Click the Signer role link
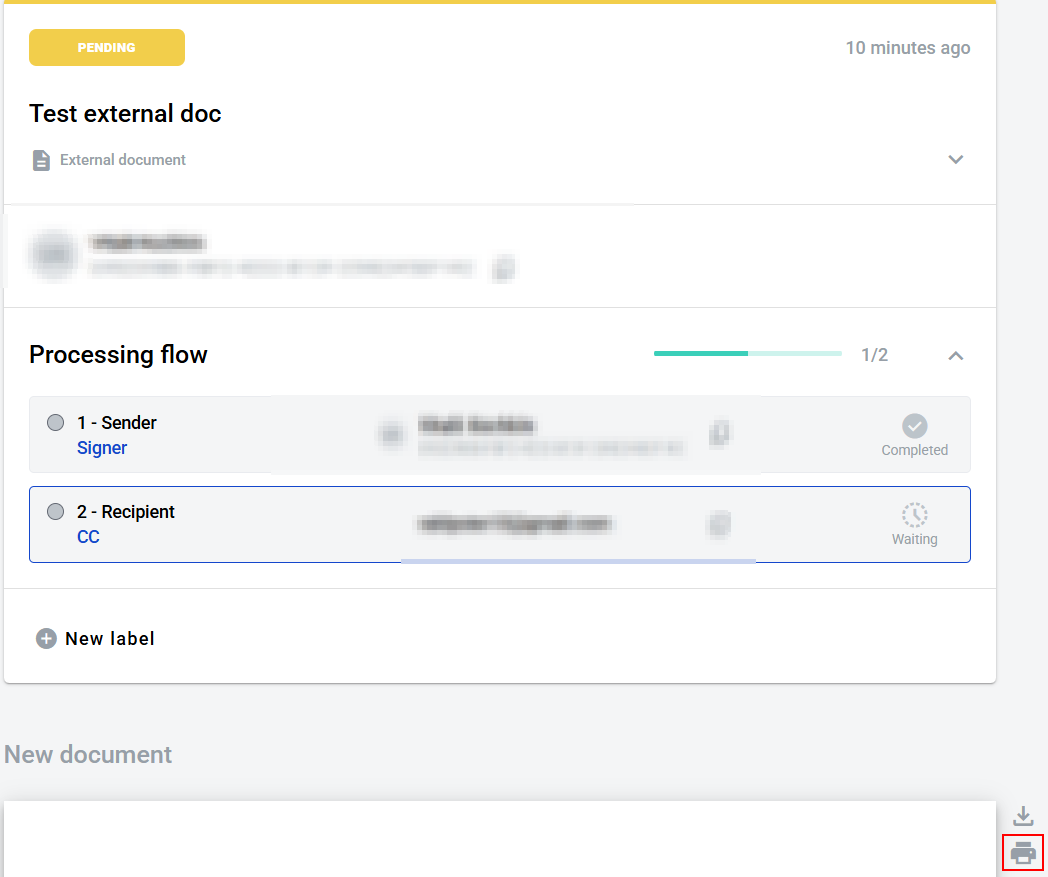Image resolution: width=1048 pixels, height=877 pixels. click(102, 448)
